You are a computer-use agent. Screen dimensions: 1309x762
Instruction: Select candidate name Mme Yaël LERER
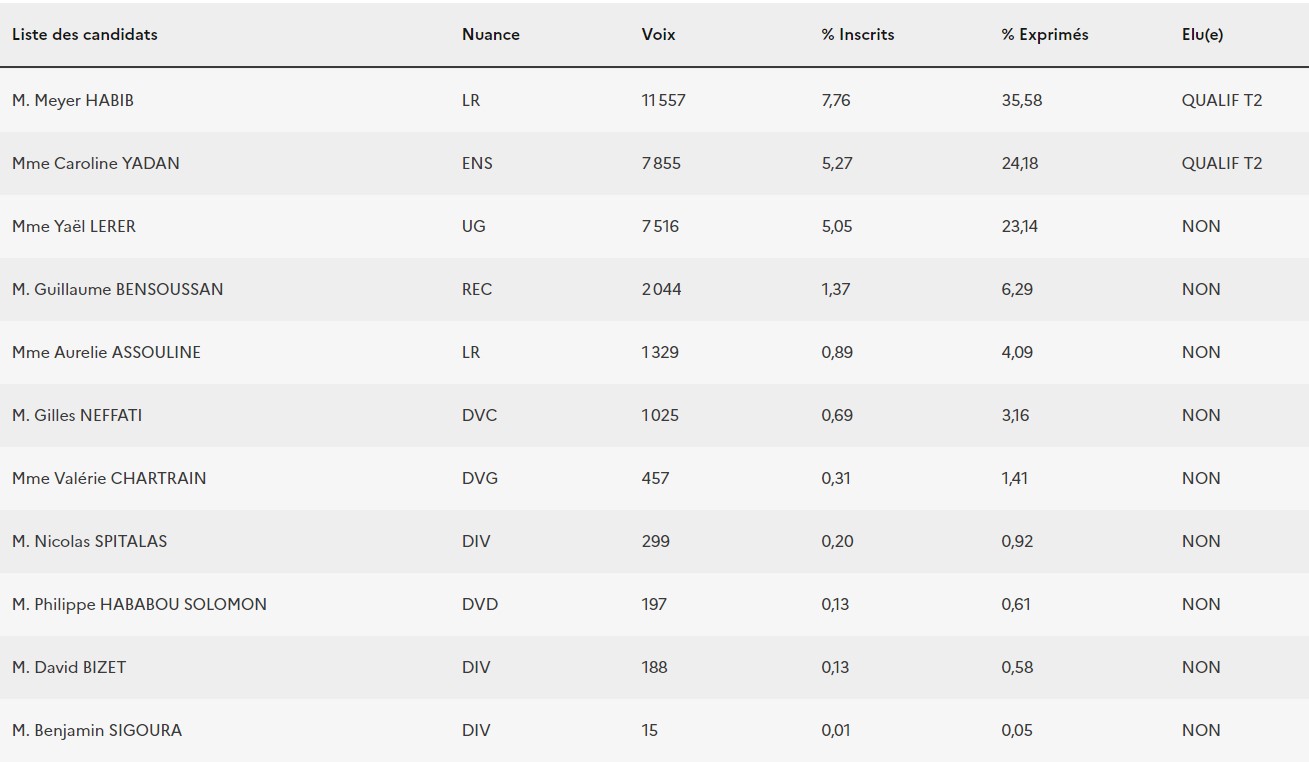click(x=74, y=226)
